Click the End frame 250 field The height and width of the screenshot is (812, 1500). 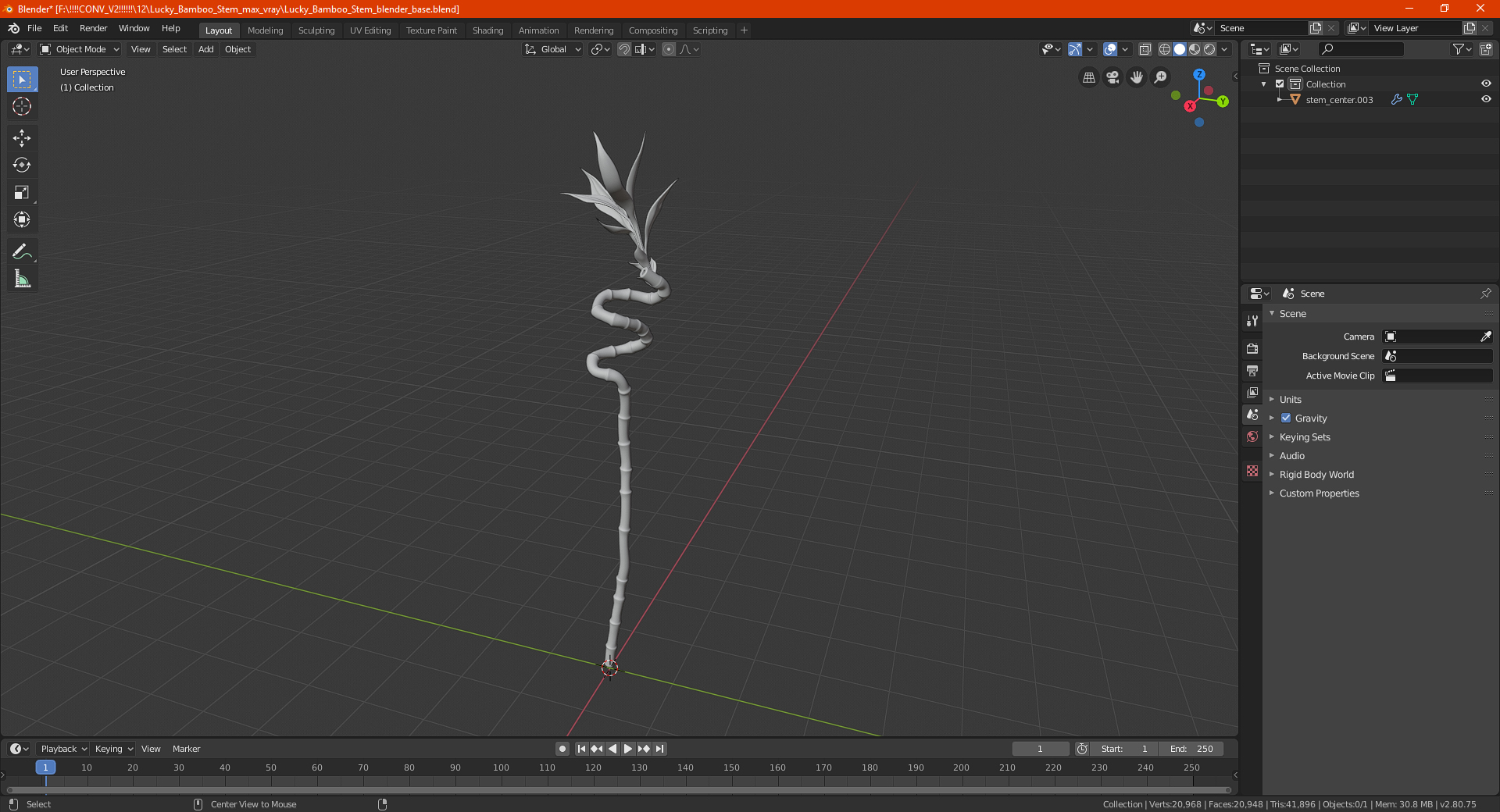(x=1191, y=749)
